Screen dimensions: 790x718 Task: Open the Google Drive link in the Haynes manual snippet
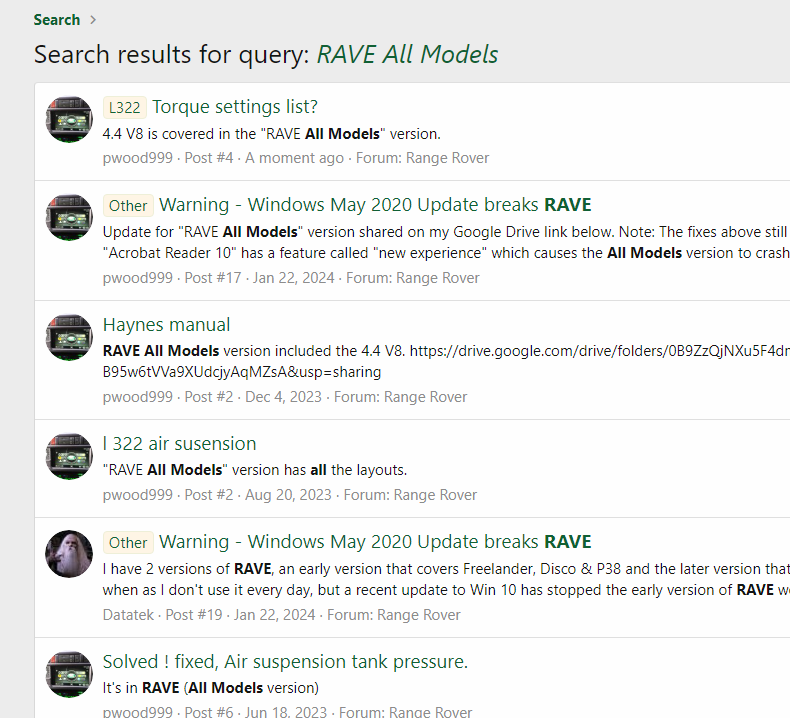click(x=599, y=351)
